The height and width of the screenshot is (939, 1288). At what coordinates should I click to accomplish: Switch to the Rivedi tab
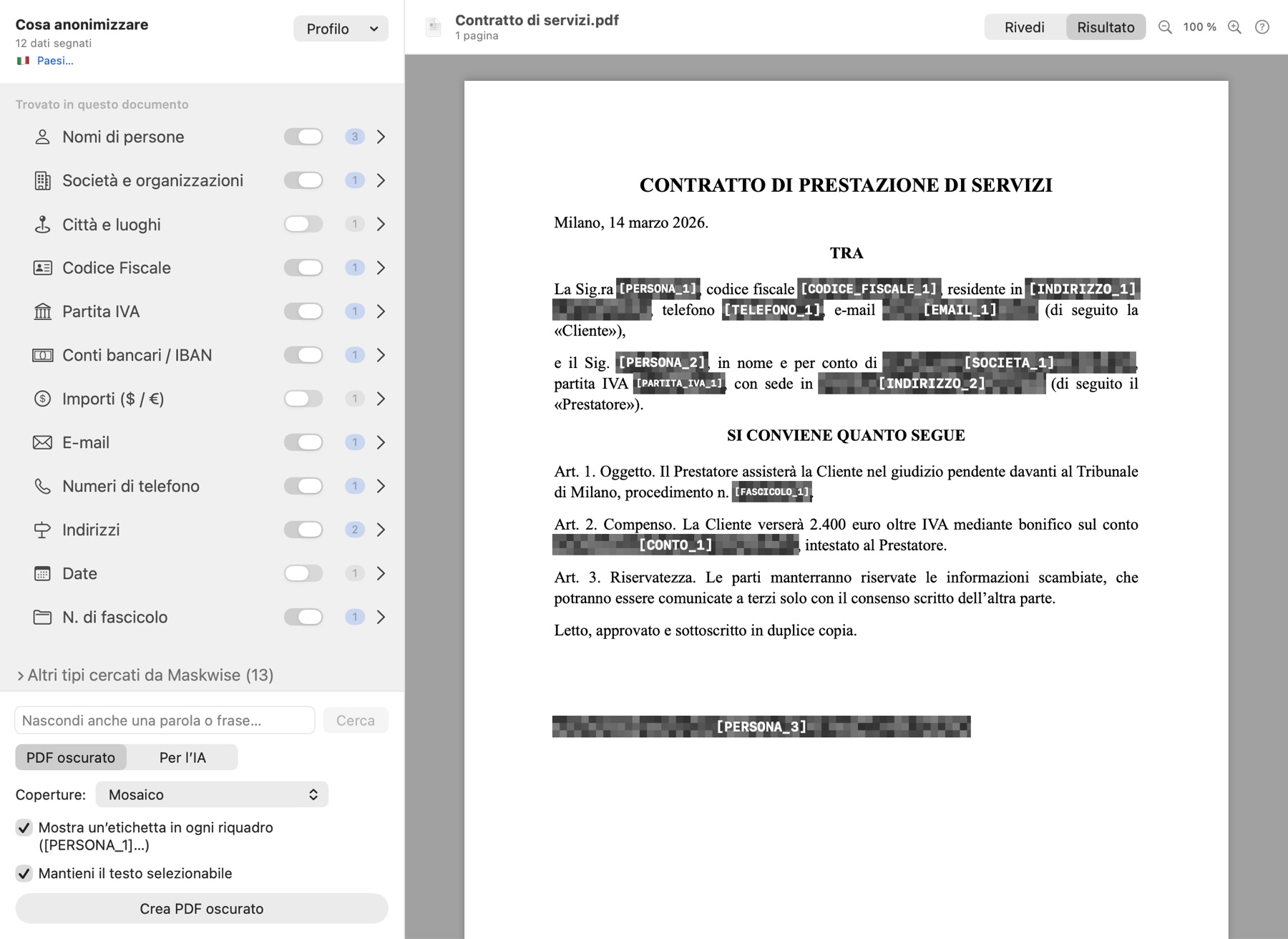pyautogui.click(x=1025, y=27)
